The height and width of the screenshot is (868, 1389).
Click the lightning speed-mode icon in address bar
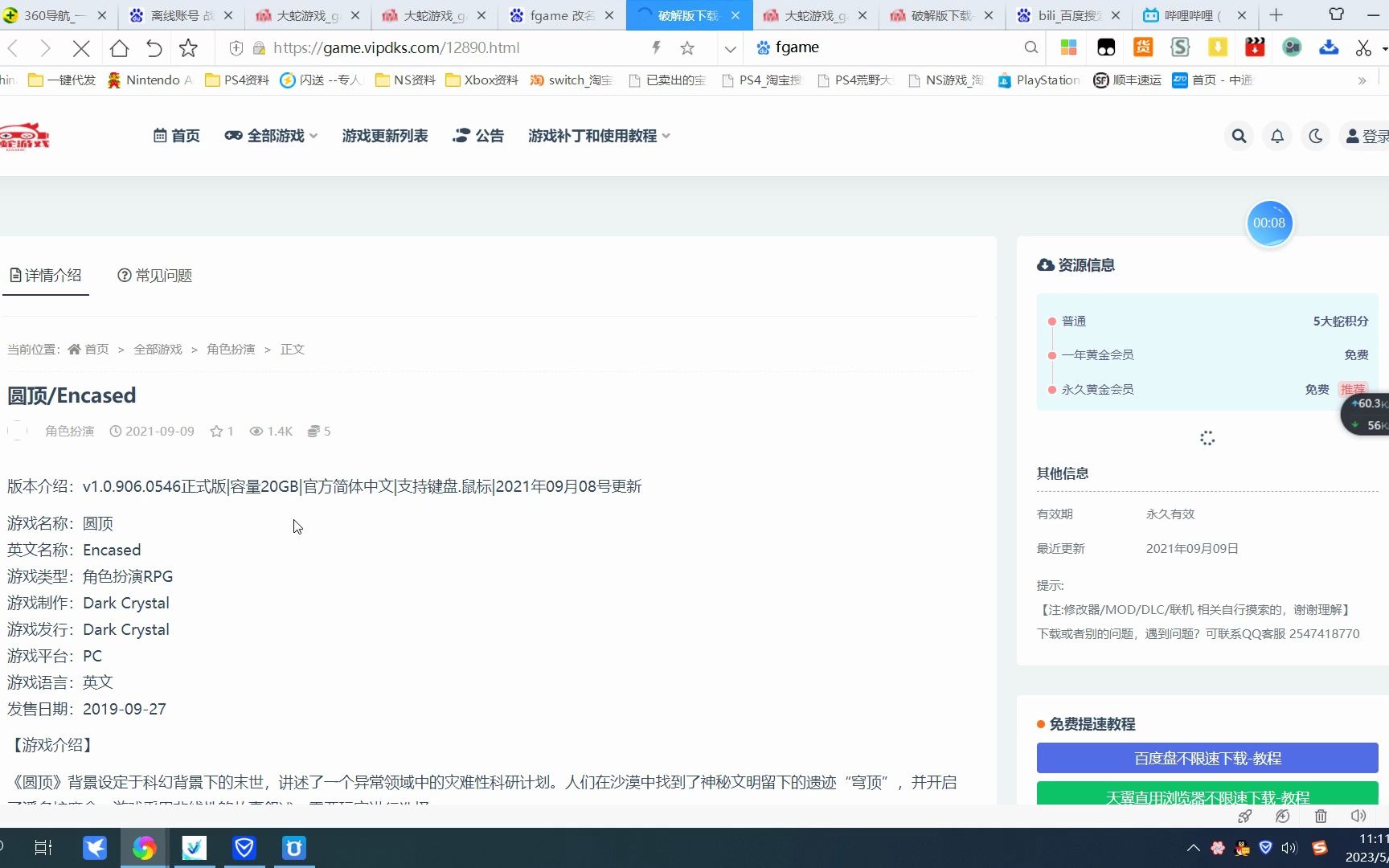coord(656,48)
